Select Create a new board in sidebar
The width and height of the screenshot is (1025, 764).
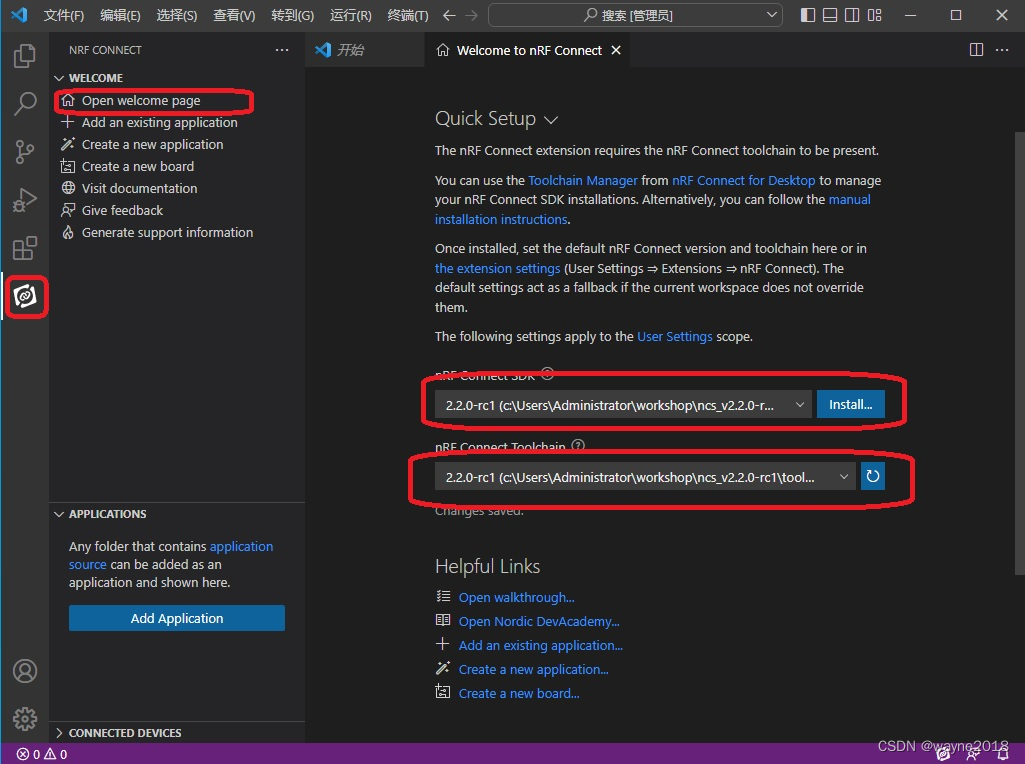138,167
